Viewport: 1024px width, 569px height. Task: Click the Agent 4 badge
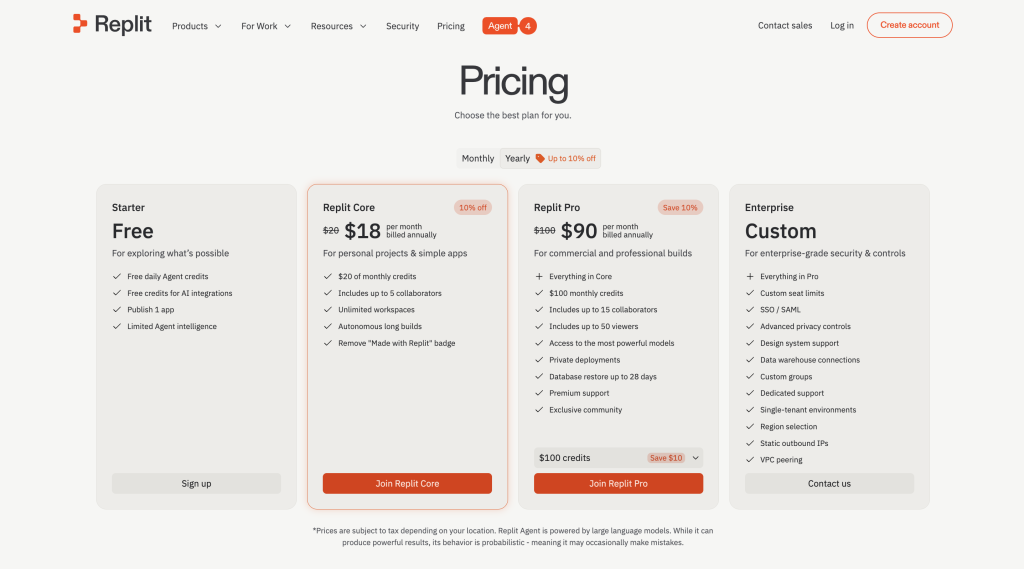click(x=509, y=25)
